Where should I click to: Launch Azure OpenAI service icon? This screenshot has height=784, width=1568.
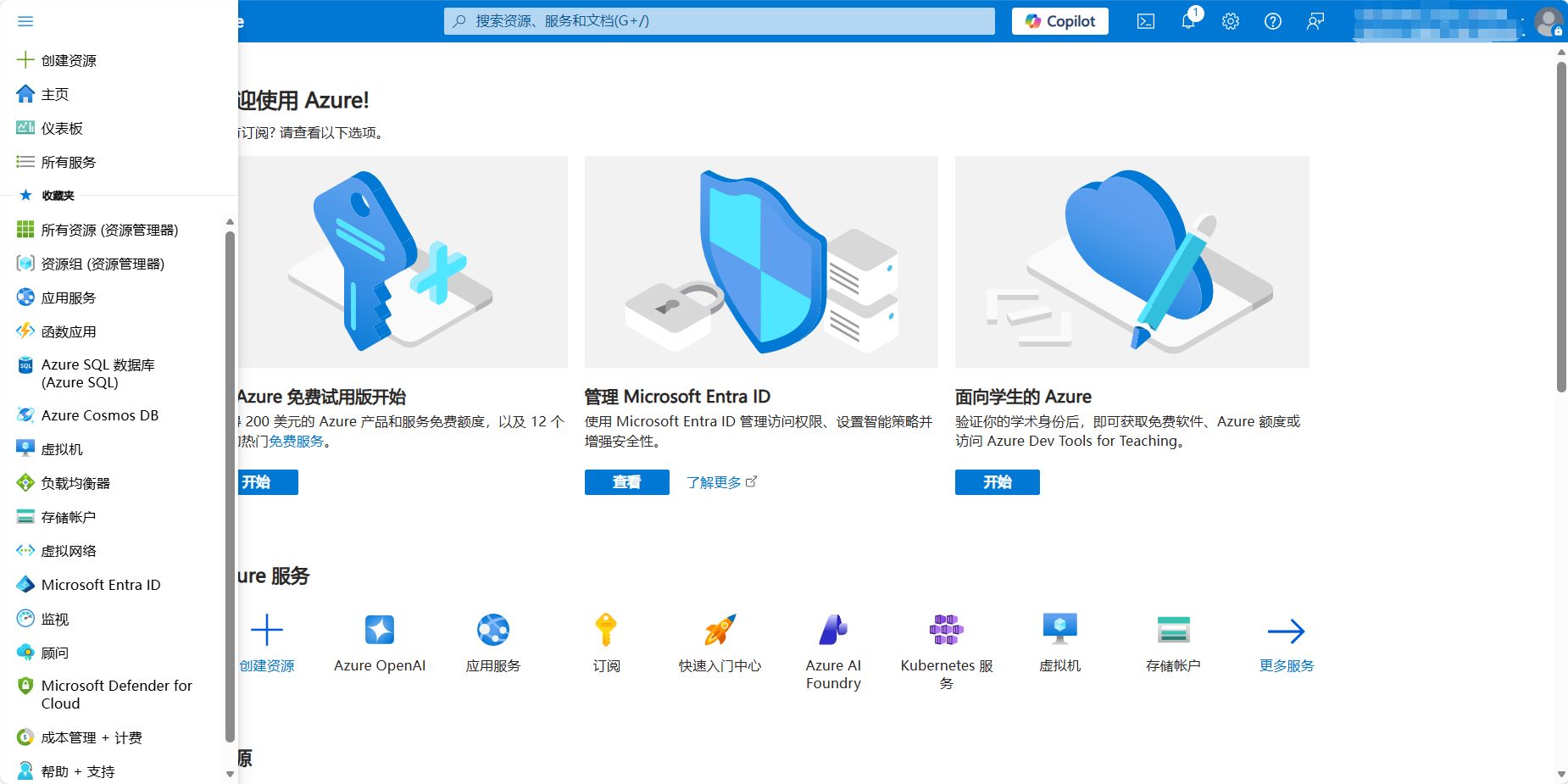pos(379,631)
